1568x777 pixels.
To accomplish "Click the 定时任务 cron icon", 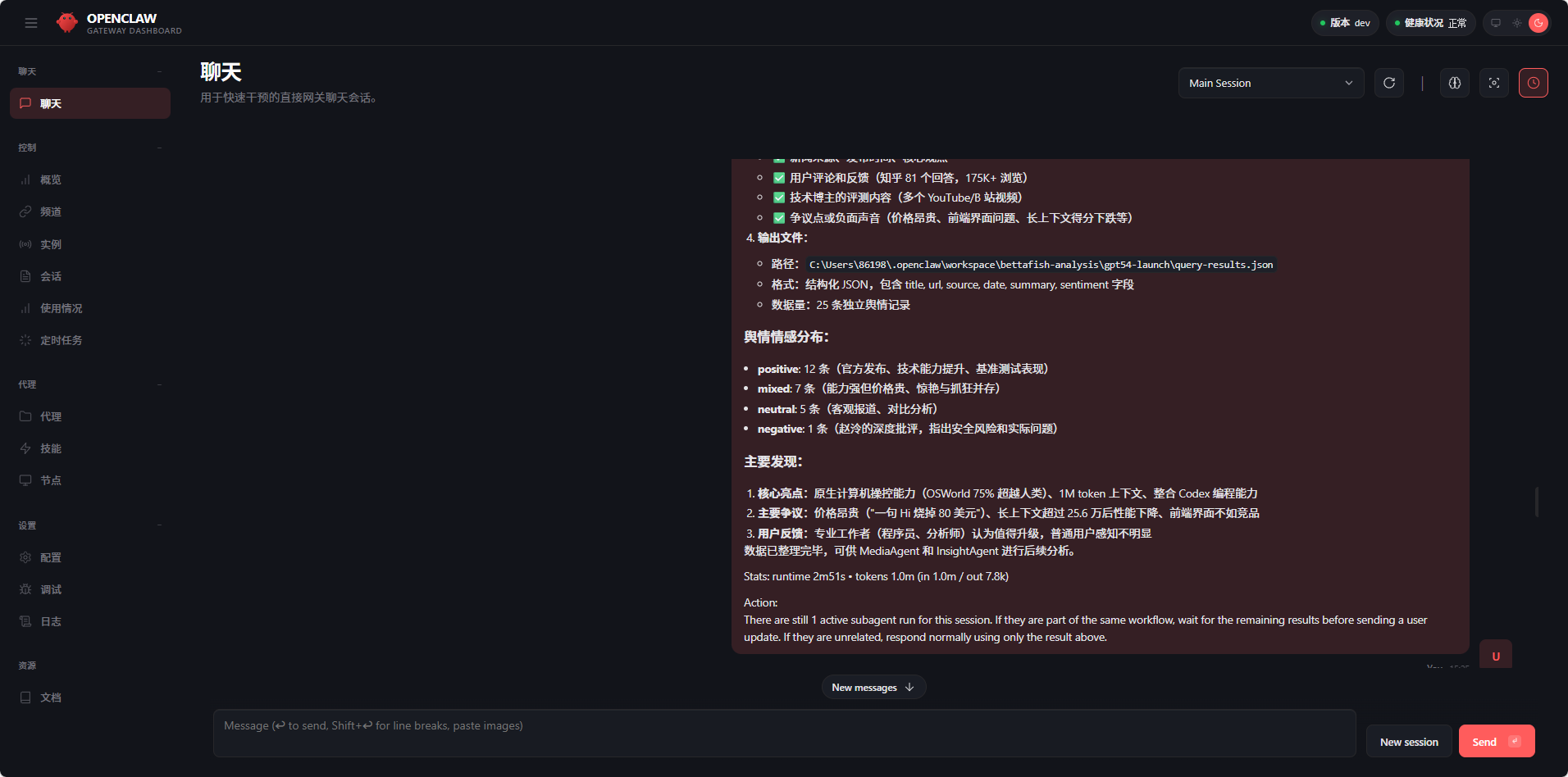I will (x=25, y=340).
